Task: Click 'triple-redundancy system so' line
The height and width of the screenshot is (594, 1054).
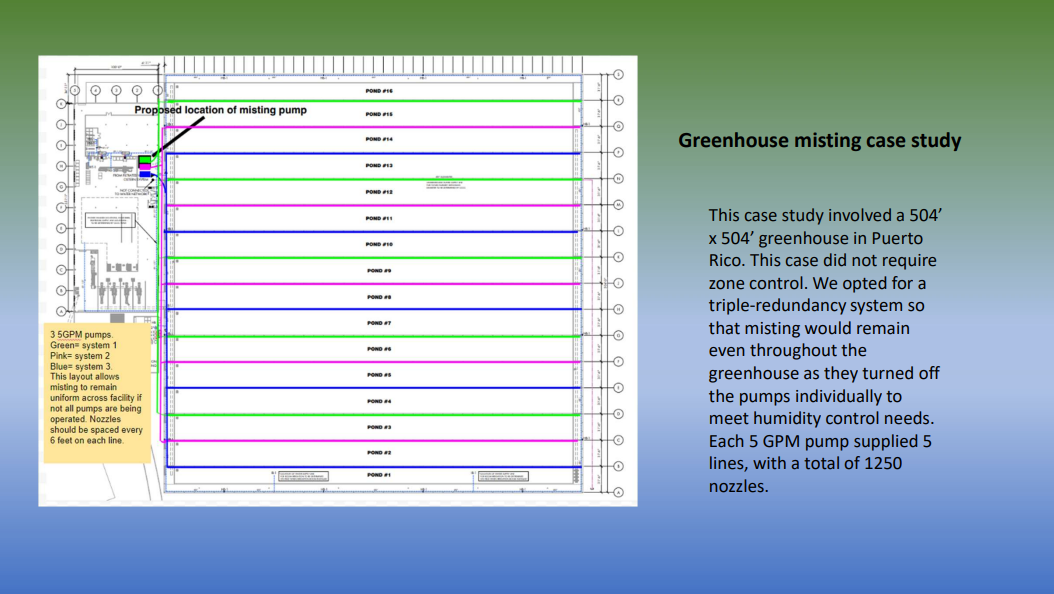Action: [x=817, y=306]
